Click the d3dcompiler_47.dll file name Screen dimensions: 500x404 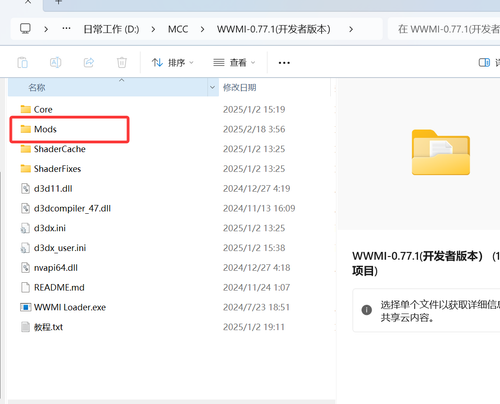click(72, 208)
